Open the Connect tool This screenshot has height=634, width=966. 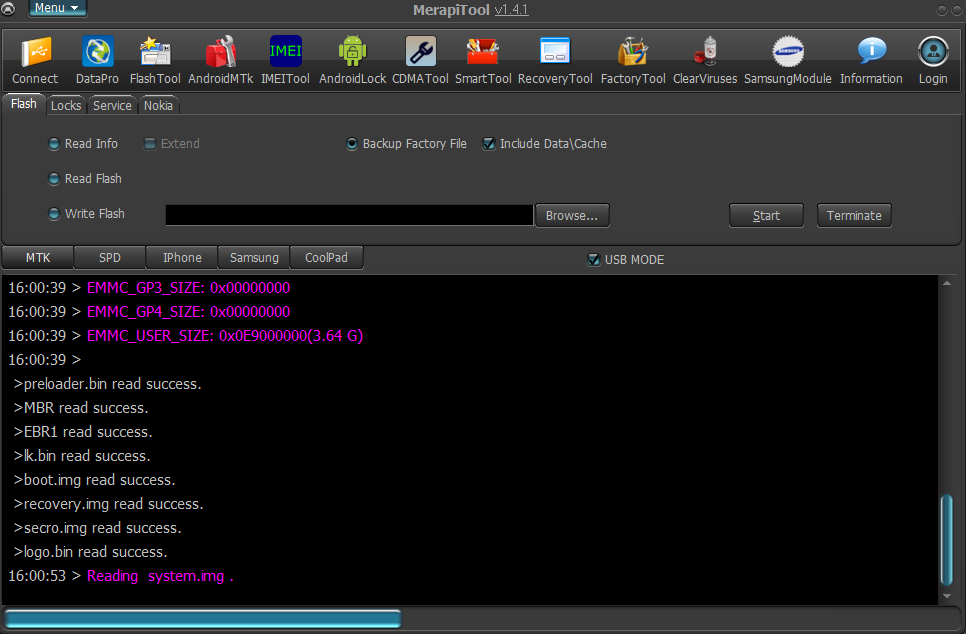(35, 61)
